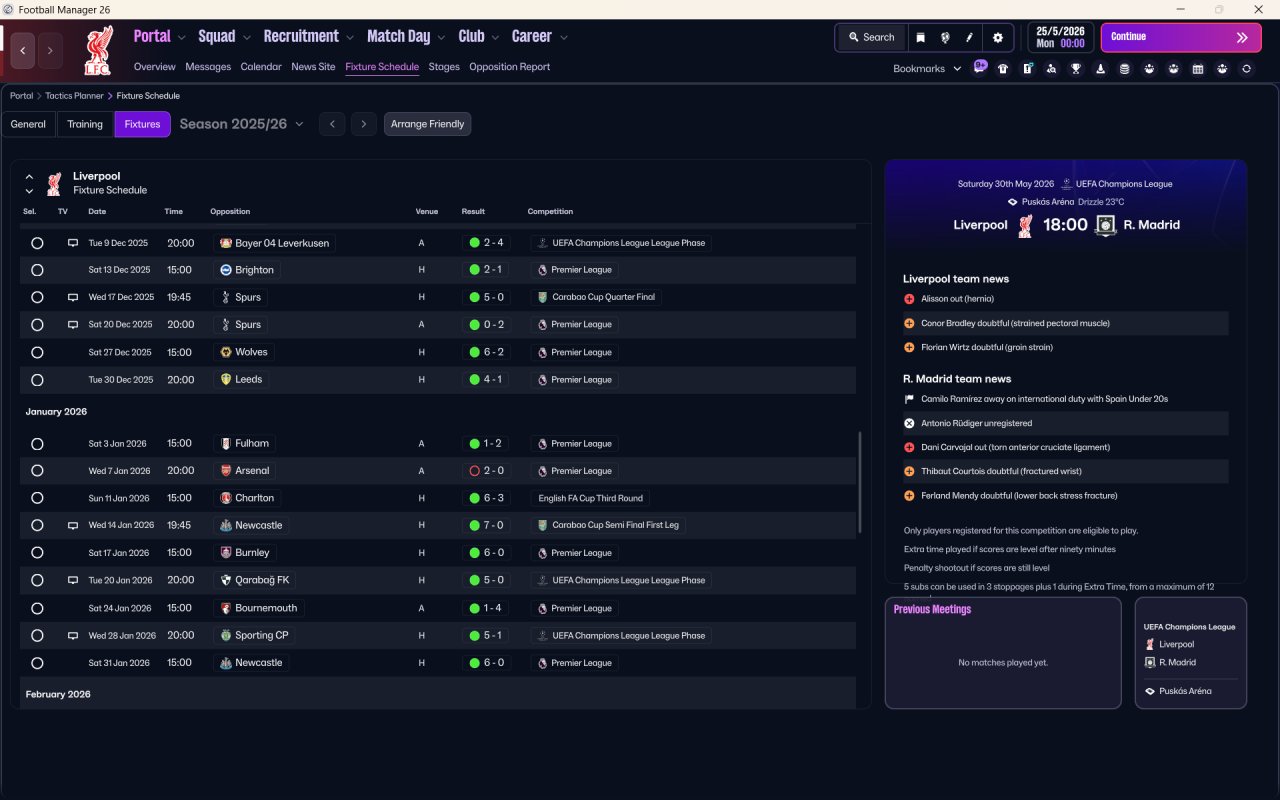Viewport: 1280px width, 800px height.
Task: Click the TV icon on the Sat 20 Dec 2025 row
Action: coord(73,325)
